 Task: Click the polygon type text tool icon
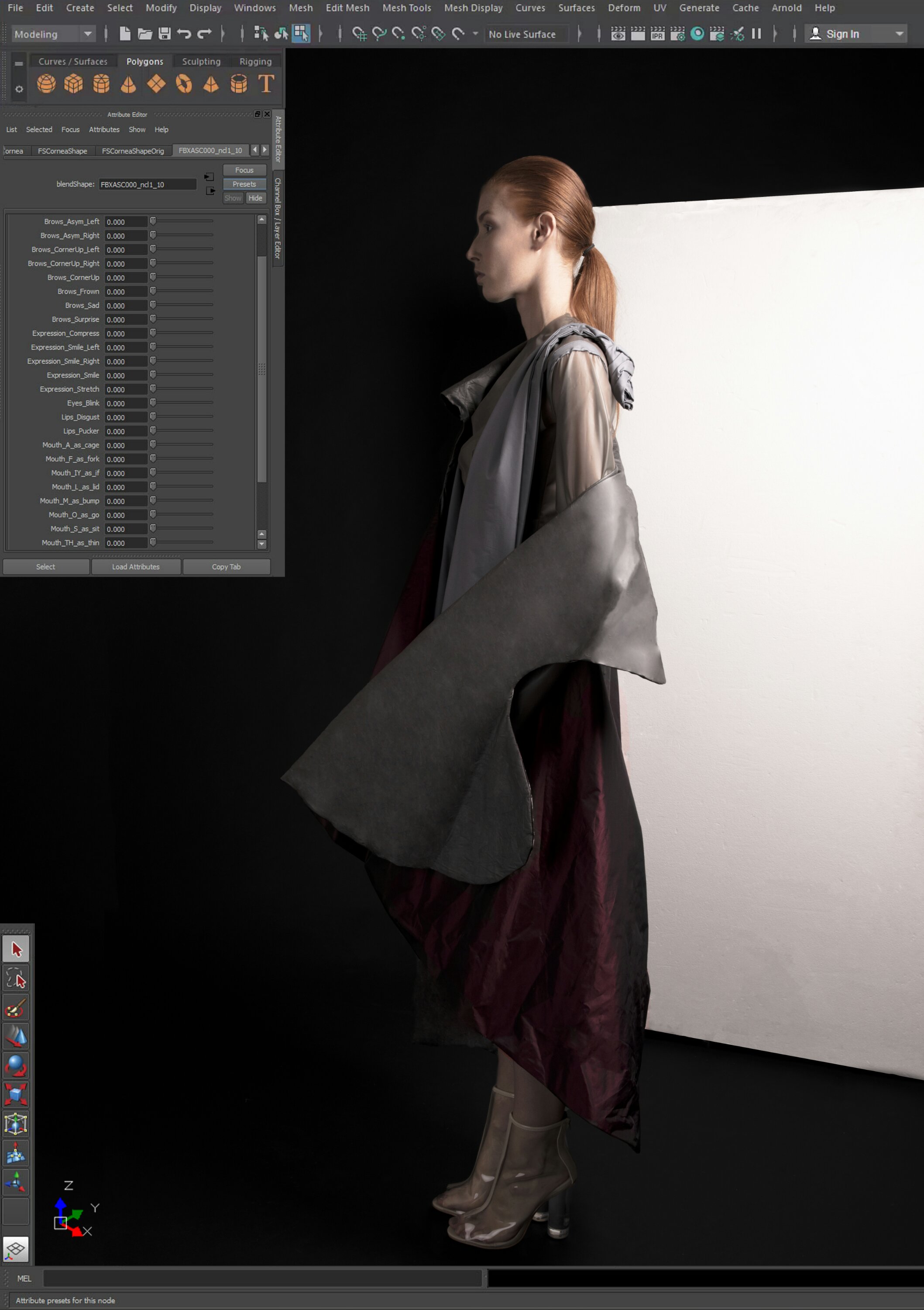tap(266, 84)
